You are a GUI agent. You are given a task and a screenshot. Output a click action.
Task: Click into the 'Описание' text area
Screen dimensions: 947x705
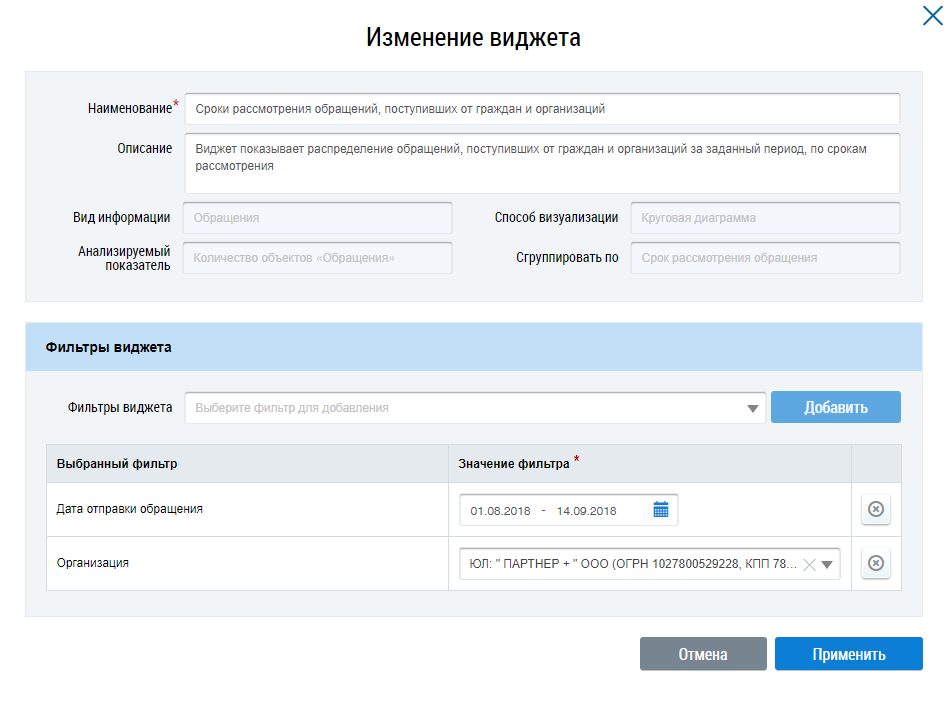pyautogui.click(x=541, y=163)
